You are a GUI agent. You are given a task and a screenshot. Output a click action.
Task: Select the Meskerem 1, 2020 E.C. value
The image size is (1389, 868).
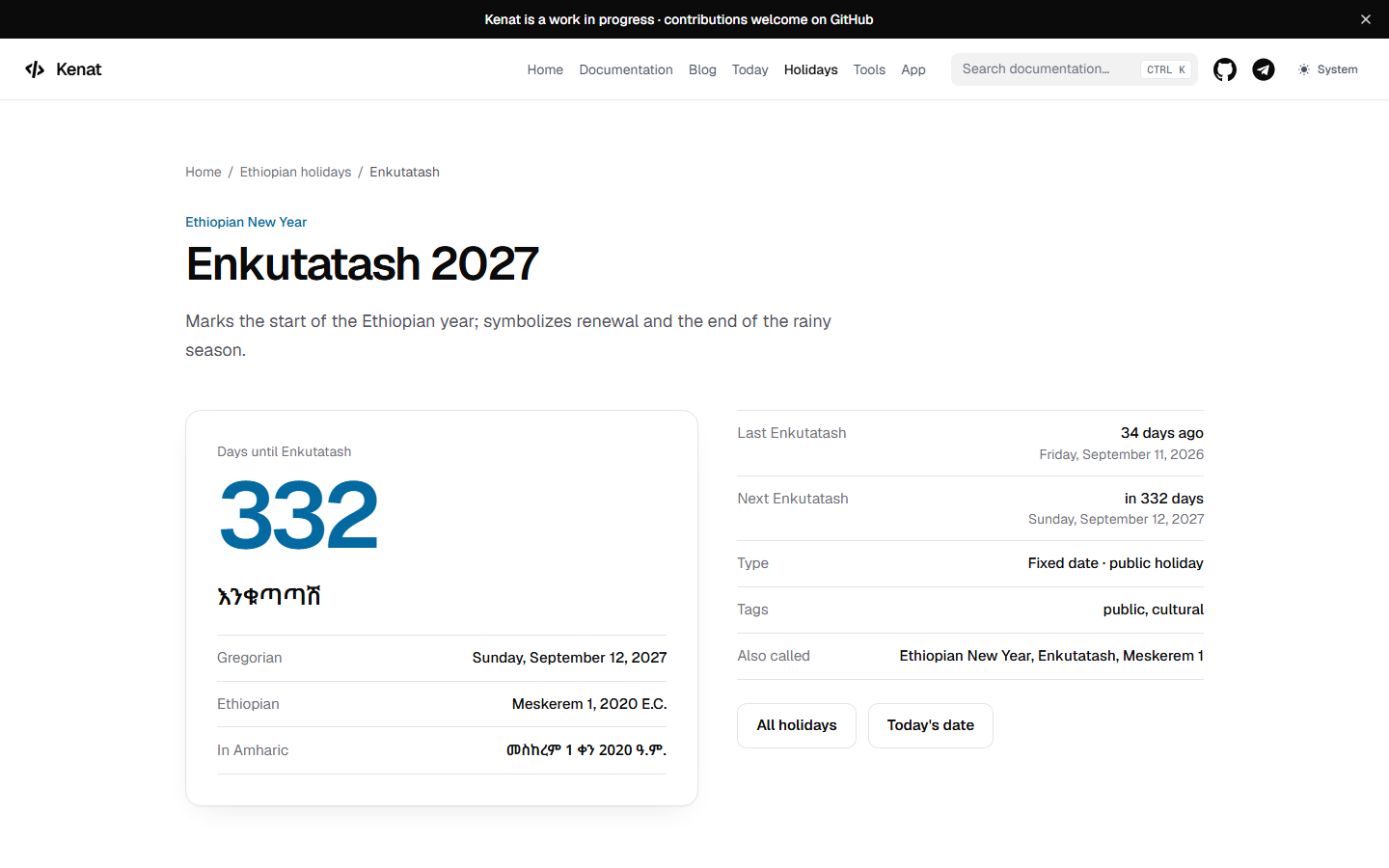(589, 704)
